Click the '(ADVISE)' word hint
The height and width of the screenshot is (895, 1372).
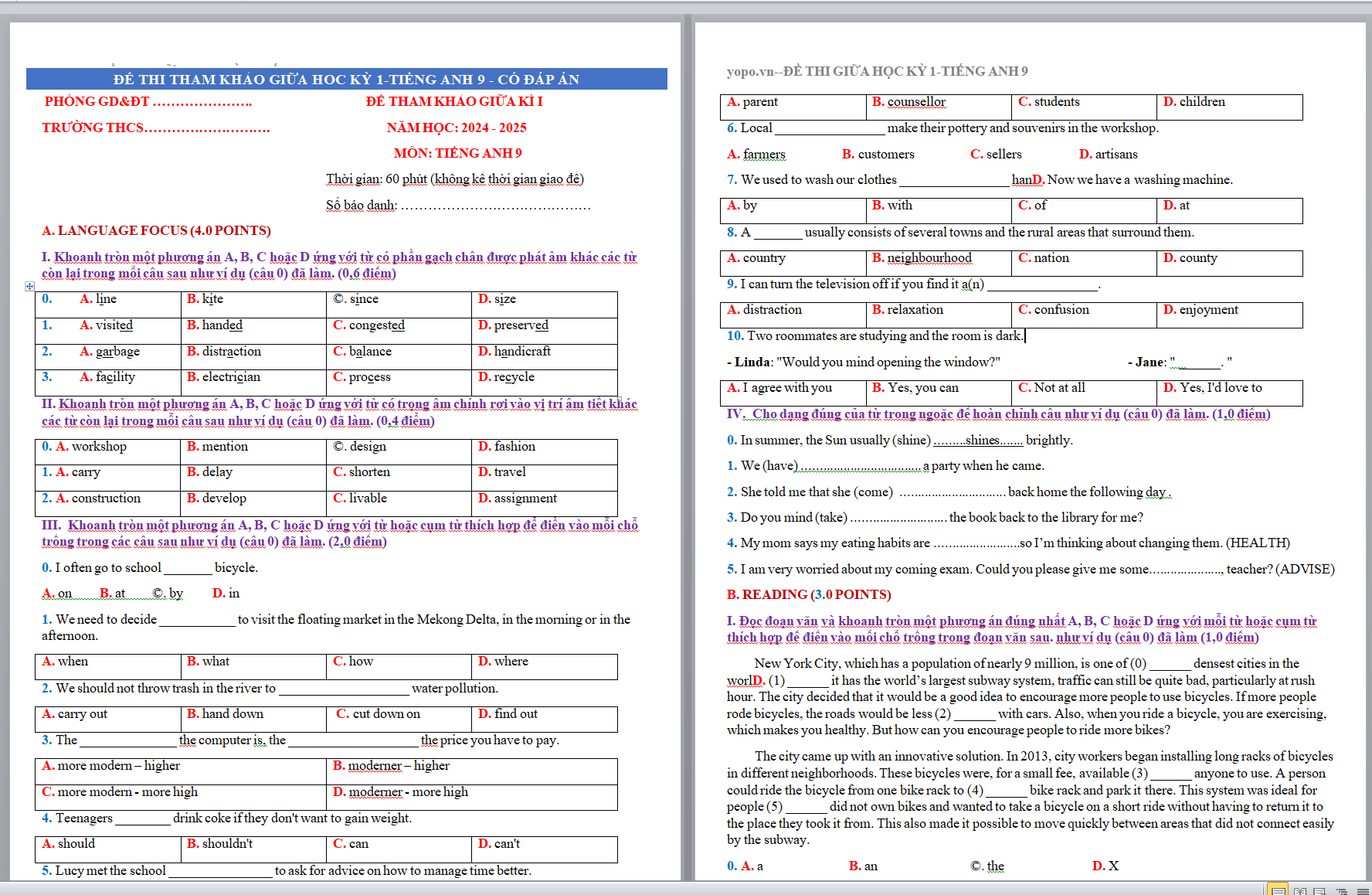1305,569
